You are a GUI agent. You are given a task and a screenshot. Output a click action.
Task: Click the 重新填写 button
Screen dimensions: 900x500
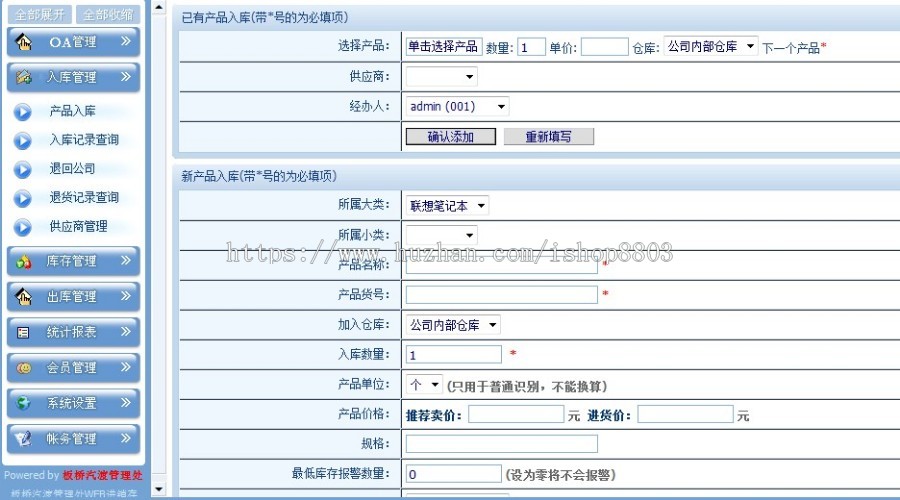point(549,137)
